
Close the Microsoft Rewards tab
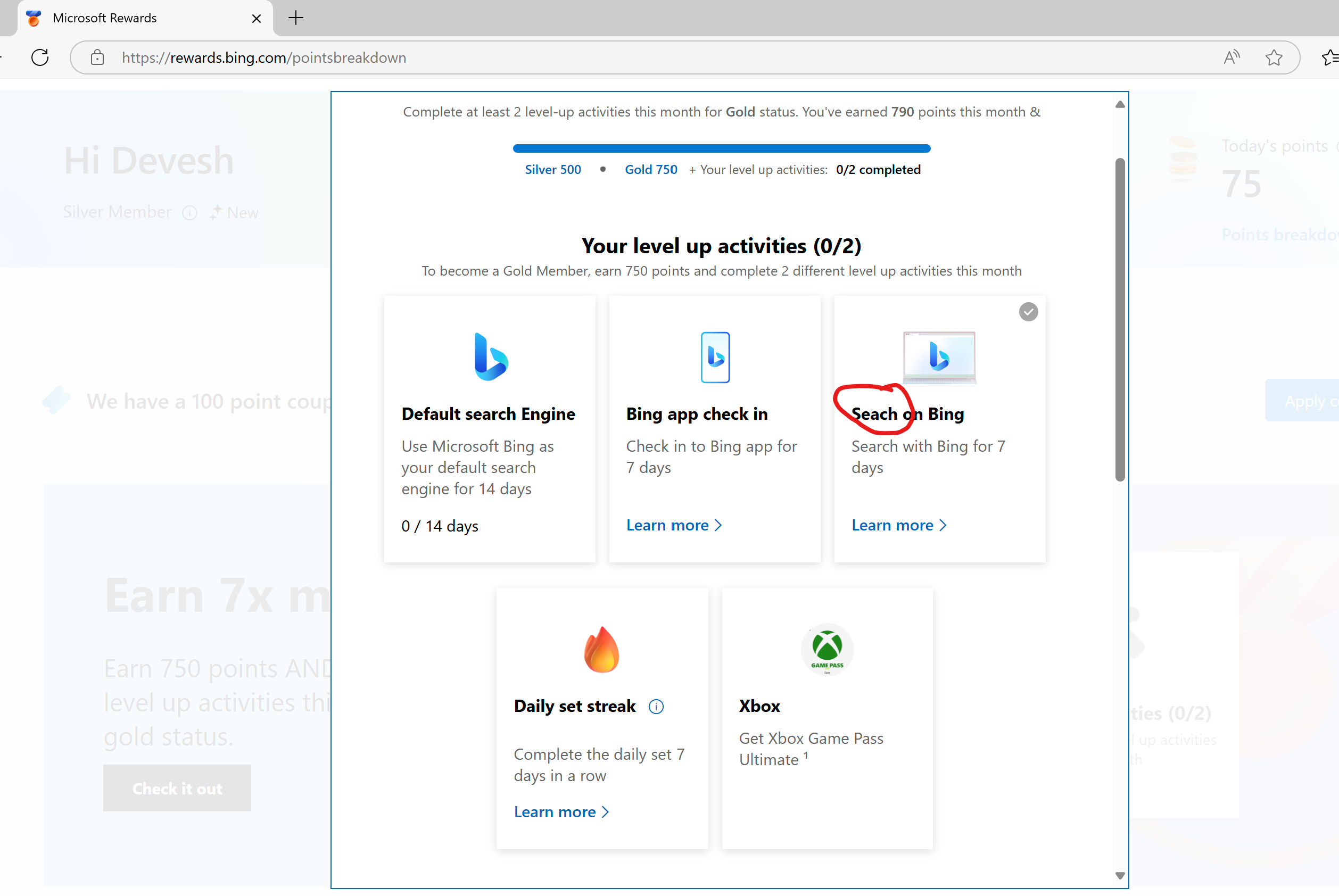pyautogui.click(x=256, y=19)
